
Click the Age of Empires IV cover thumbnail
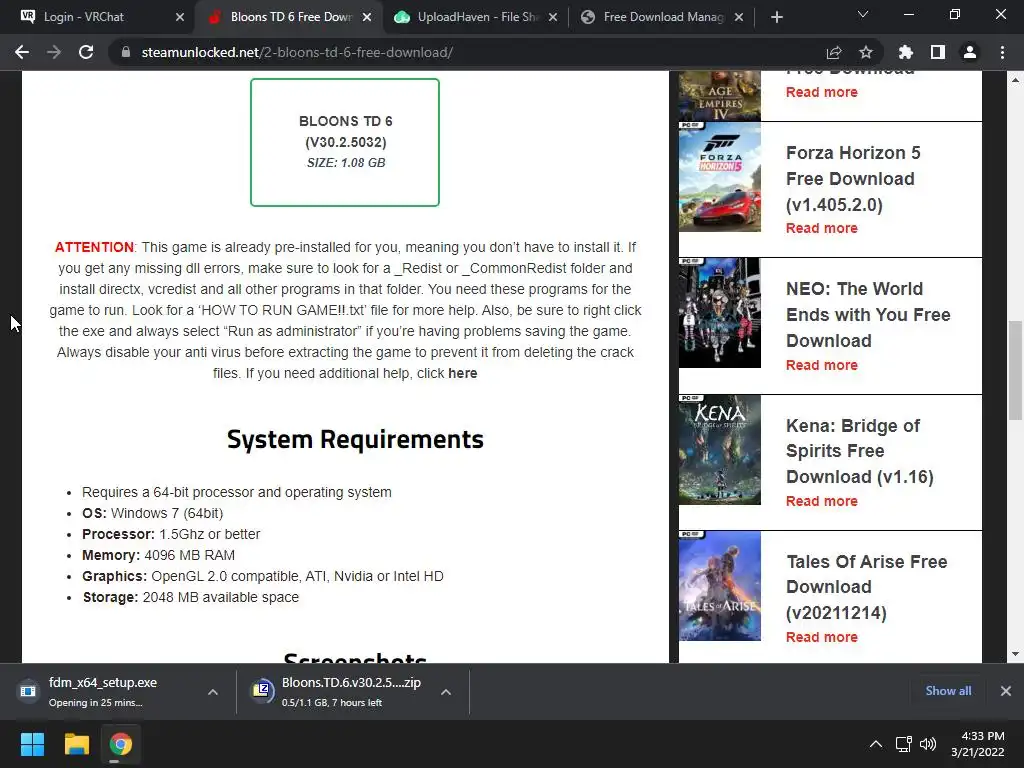[720, 96]
